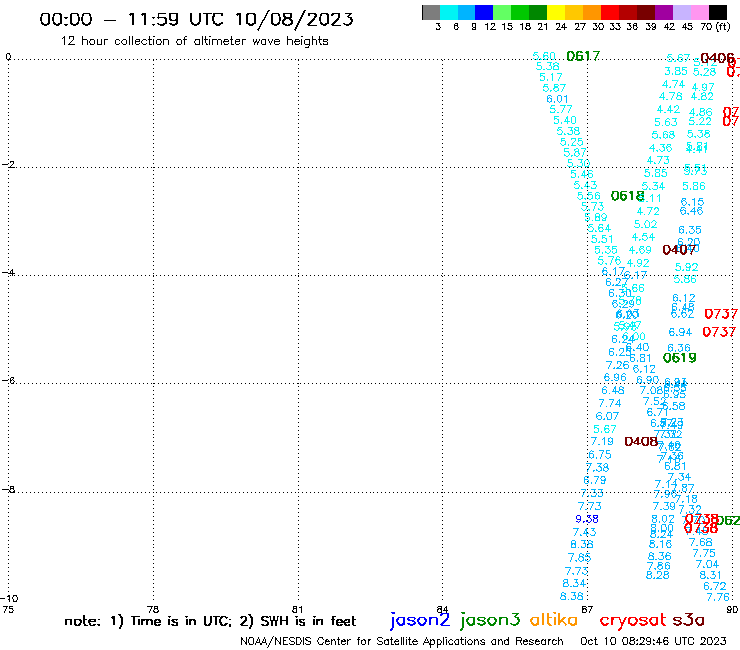This screenshot has width=740, height=650.
Task: Click the wave height value 7.26
Action: pyautogui.click(x=618, y=365)
